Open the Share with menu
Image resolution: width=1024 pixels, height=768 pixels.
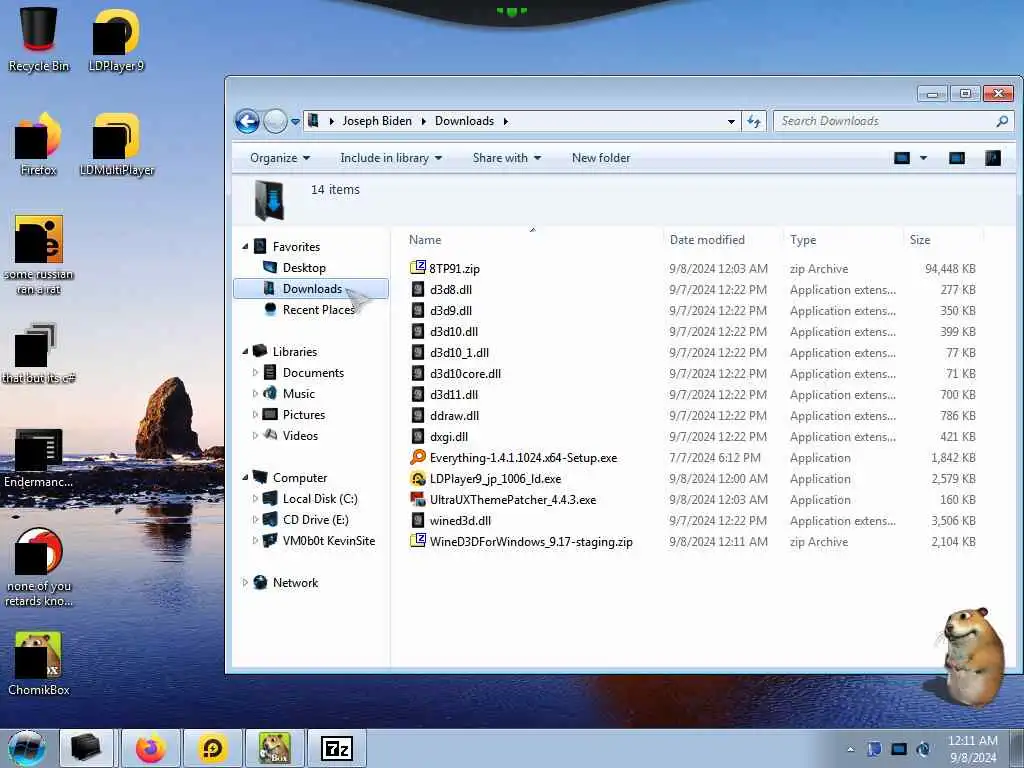507,158
